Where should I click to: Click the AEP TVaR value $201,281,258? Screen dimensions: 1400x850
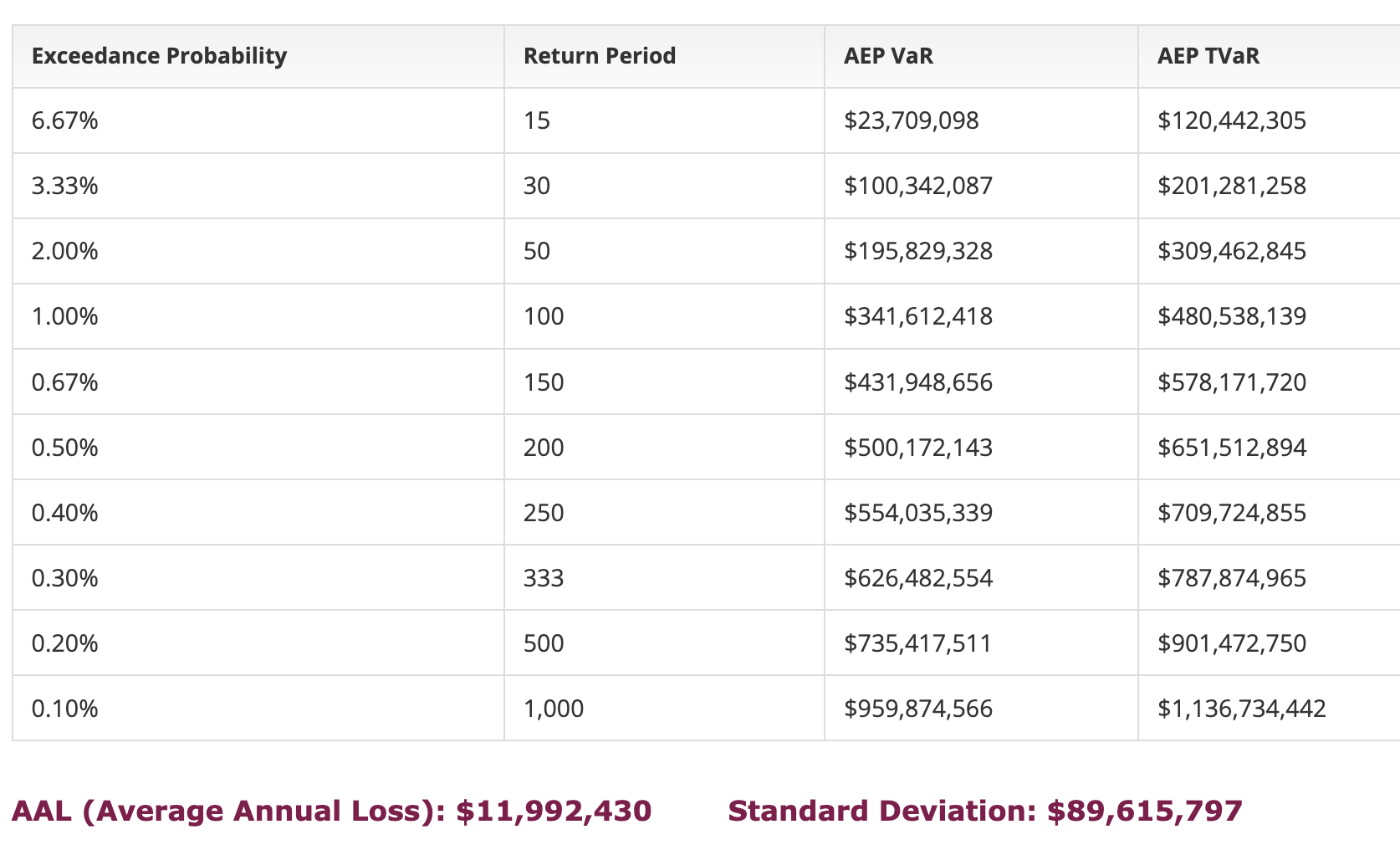point(1231,186)
